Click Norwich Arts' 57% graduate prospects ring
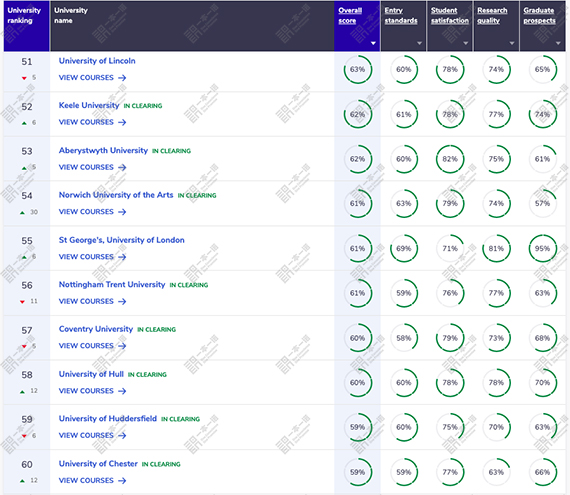The width and height of the screenshot is (570, 495). click(543, 204)
